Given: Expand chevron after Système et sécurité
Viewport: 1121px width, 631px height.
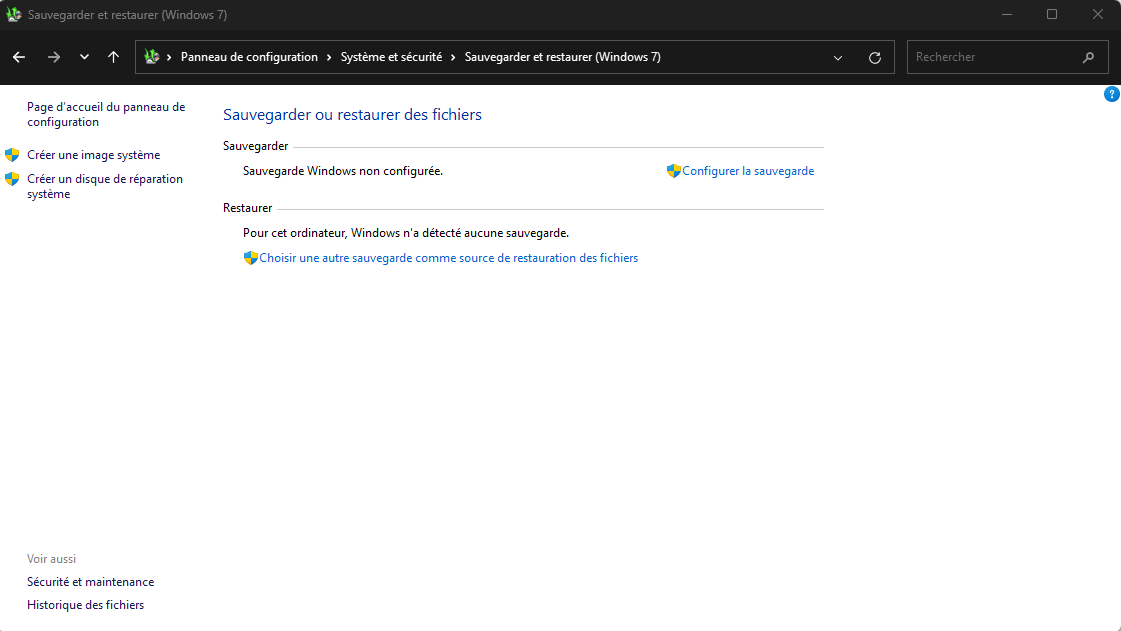Looking at the screenshot, I should click(453, 57).
